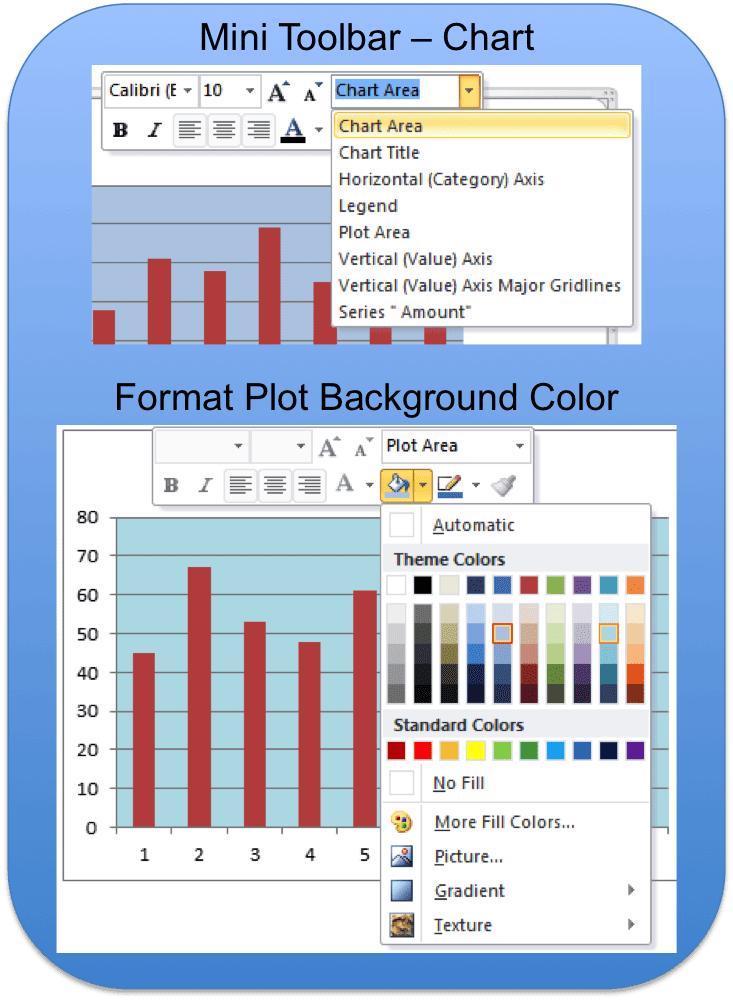
Task: Toggle center alignment in Plot Area toolbar
Action: pos(275,486)
